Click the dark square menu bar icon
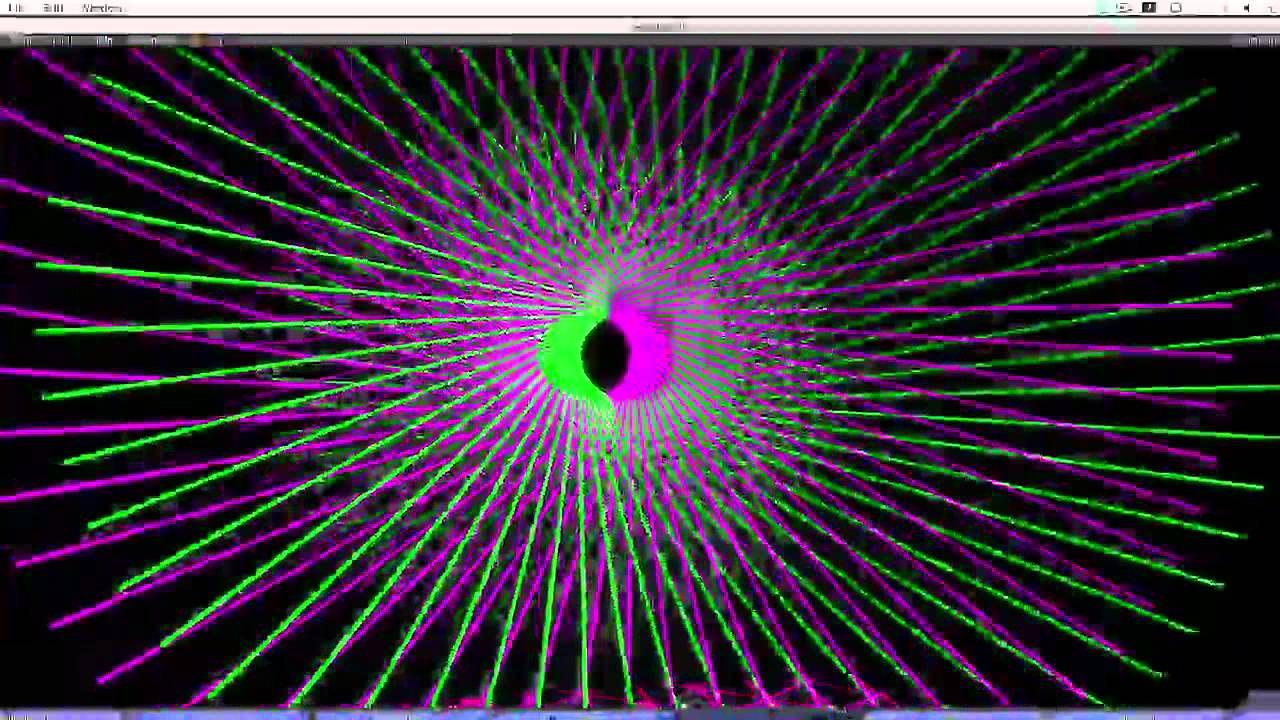The width and height of the screenshot is (1280, 720). (1149, 8)
